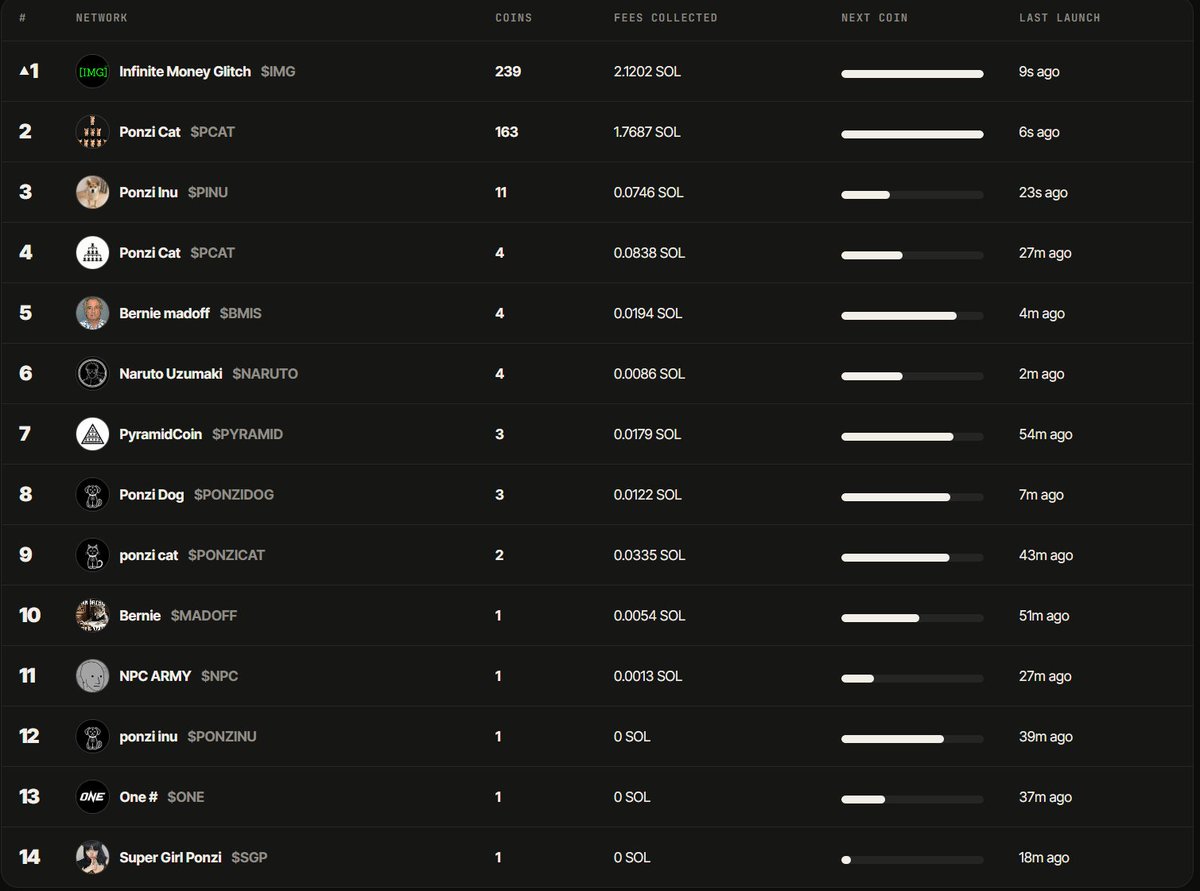Open the Bernie madoff network name
The image size is (1200, 891).
pyautogui.click(x=164, y=313)
